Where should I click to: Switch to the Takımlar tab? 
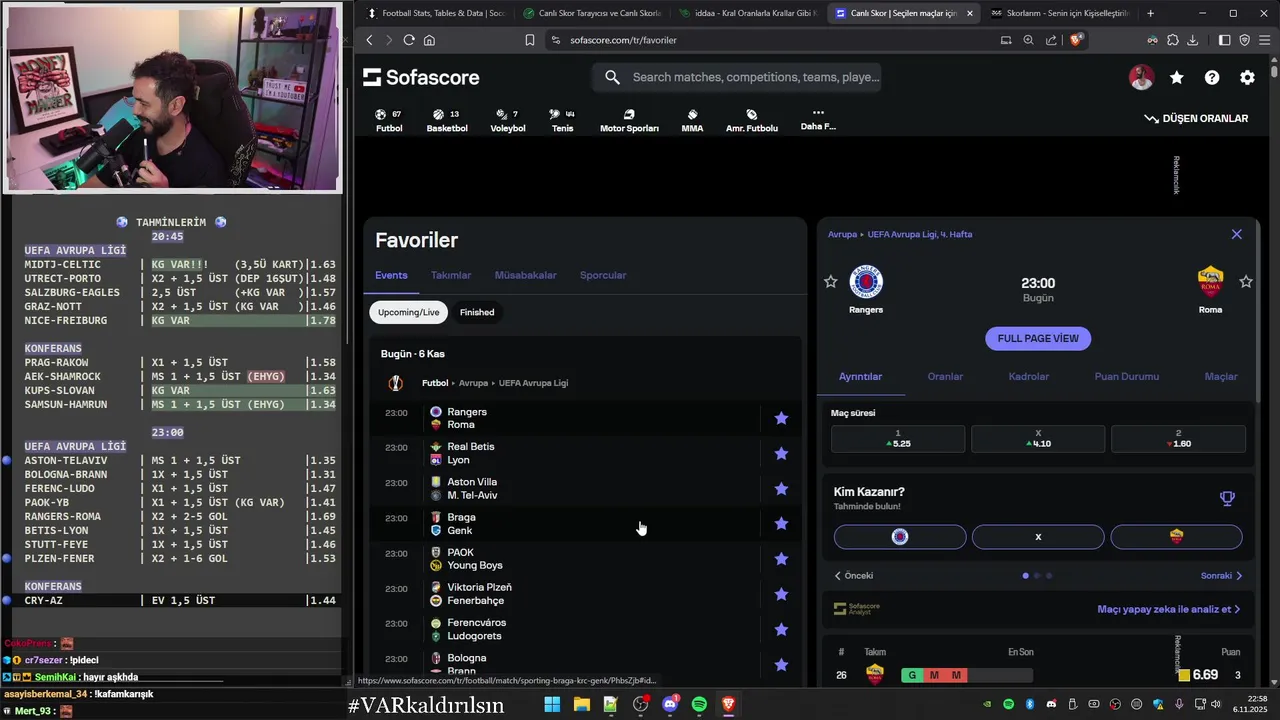pyautogui.click(x=451, y=275)
